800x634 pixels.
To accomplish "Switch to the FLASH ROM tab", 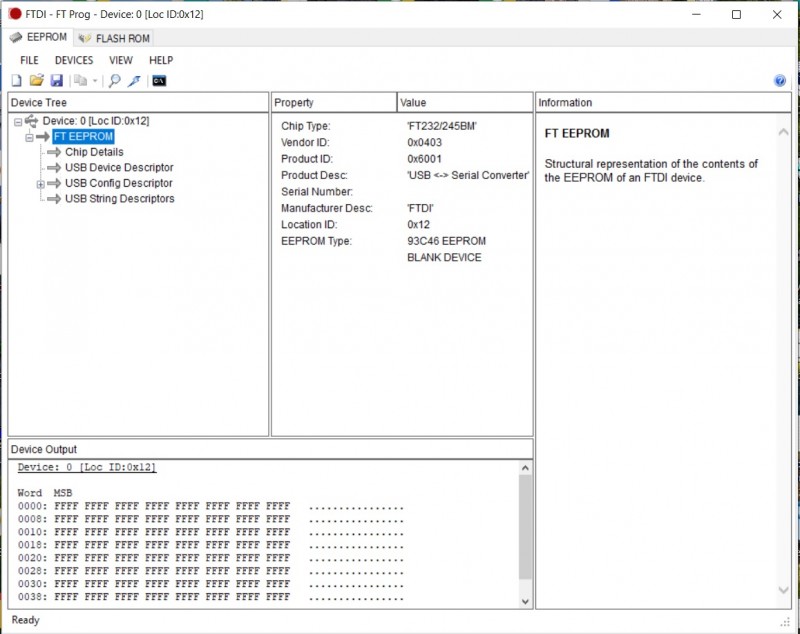I will [x=114, y=38].
